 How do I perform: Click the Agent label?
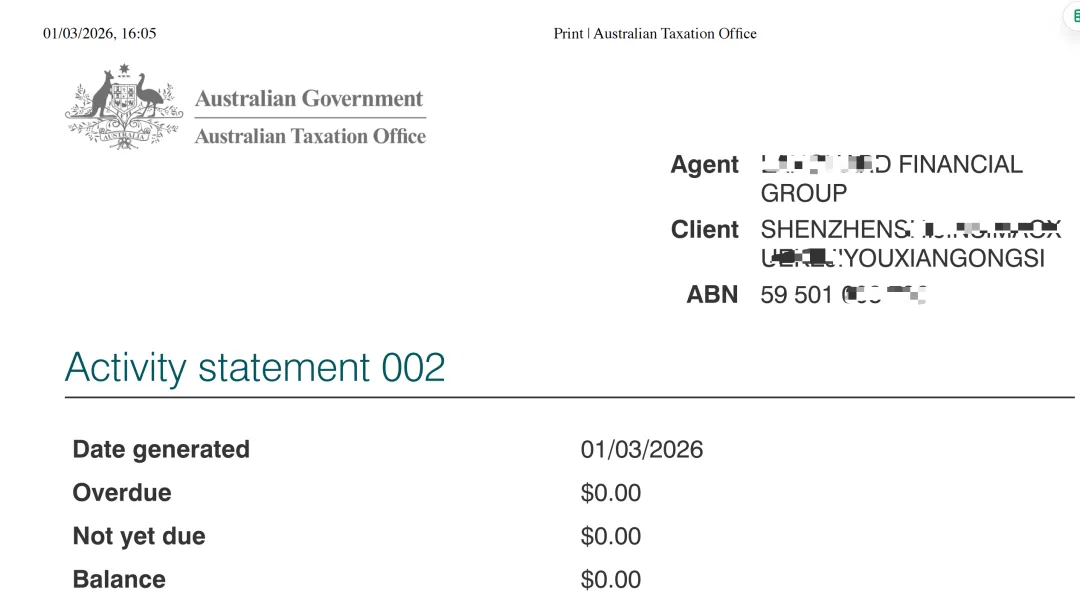coord(704,165)
